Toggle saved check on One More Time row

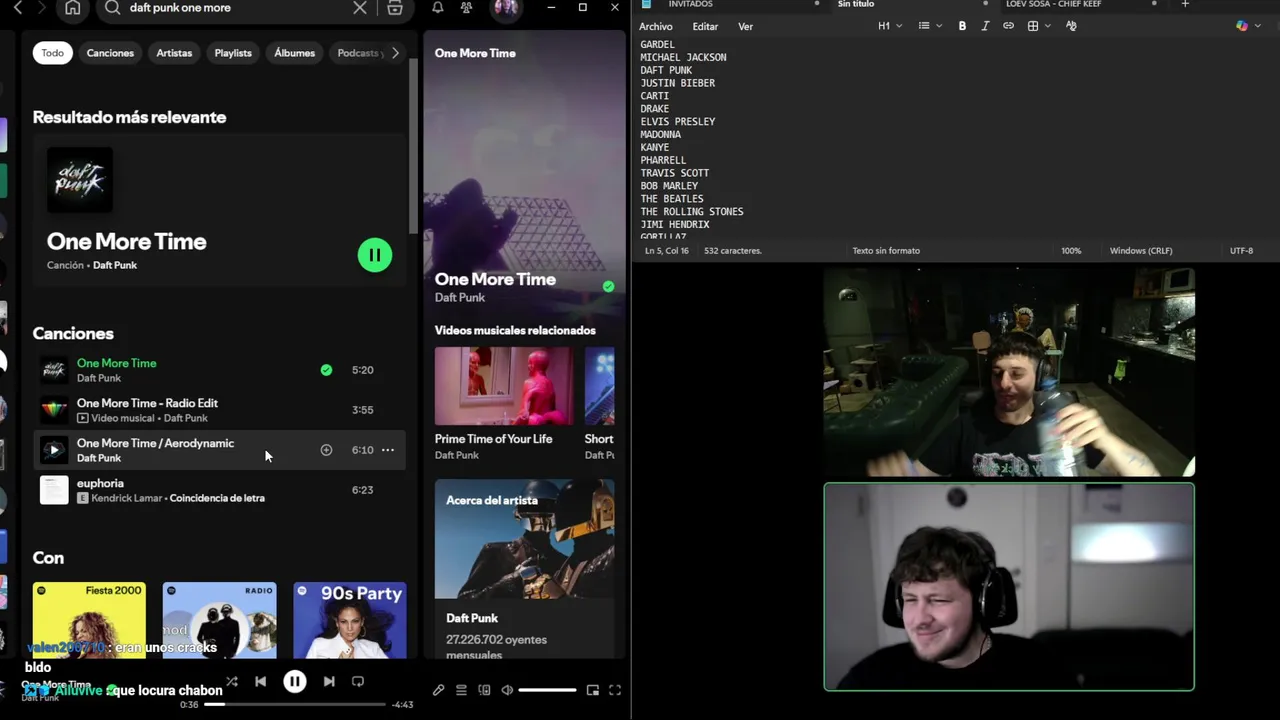pyautogui.click(x=326, y=370)
